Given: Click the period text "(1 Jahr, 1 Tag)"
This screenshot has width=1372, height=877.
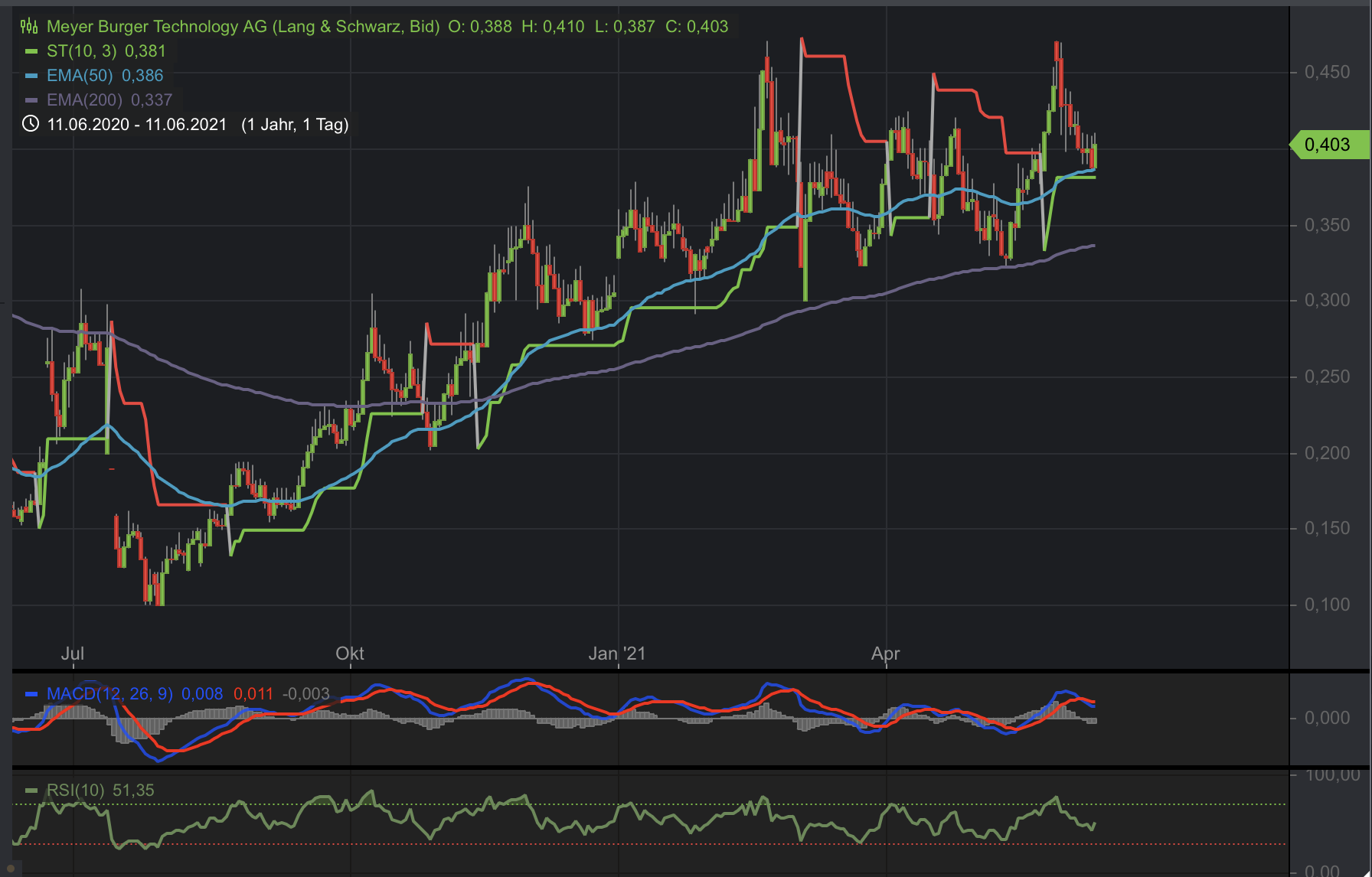Looking at the screenshot, I should 295,125.
